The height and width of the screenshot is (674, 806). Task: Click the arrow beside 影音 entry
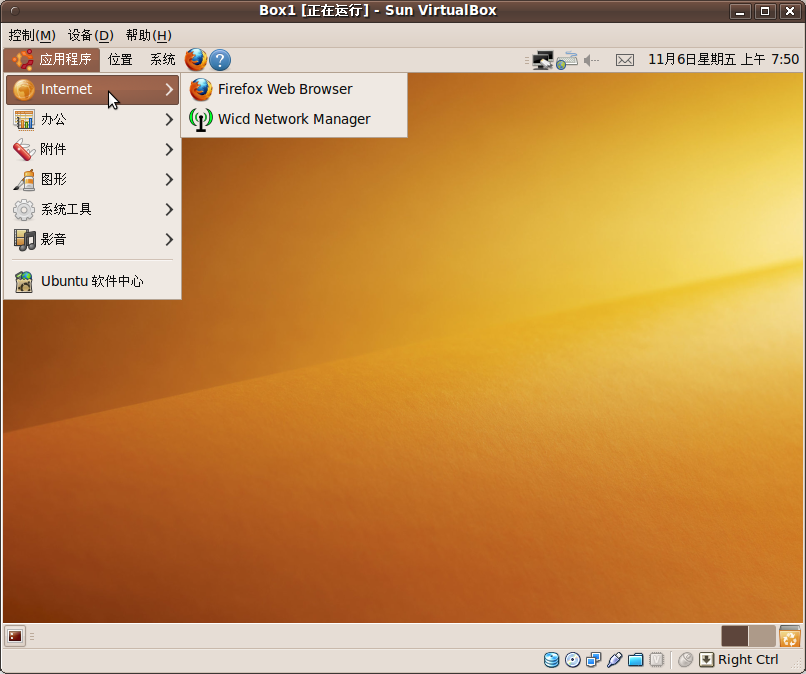[x=169, y=240]
